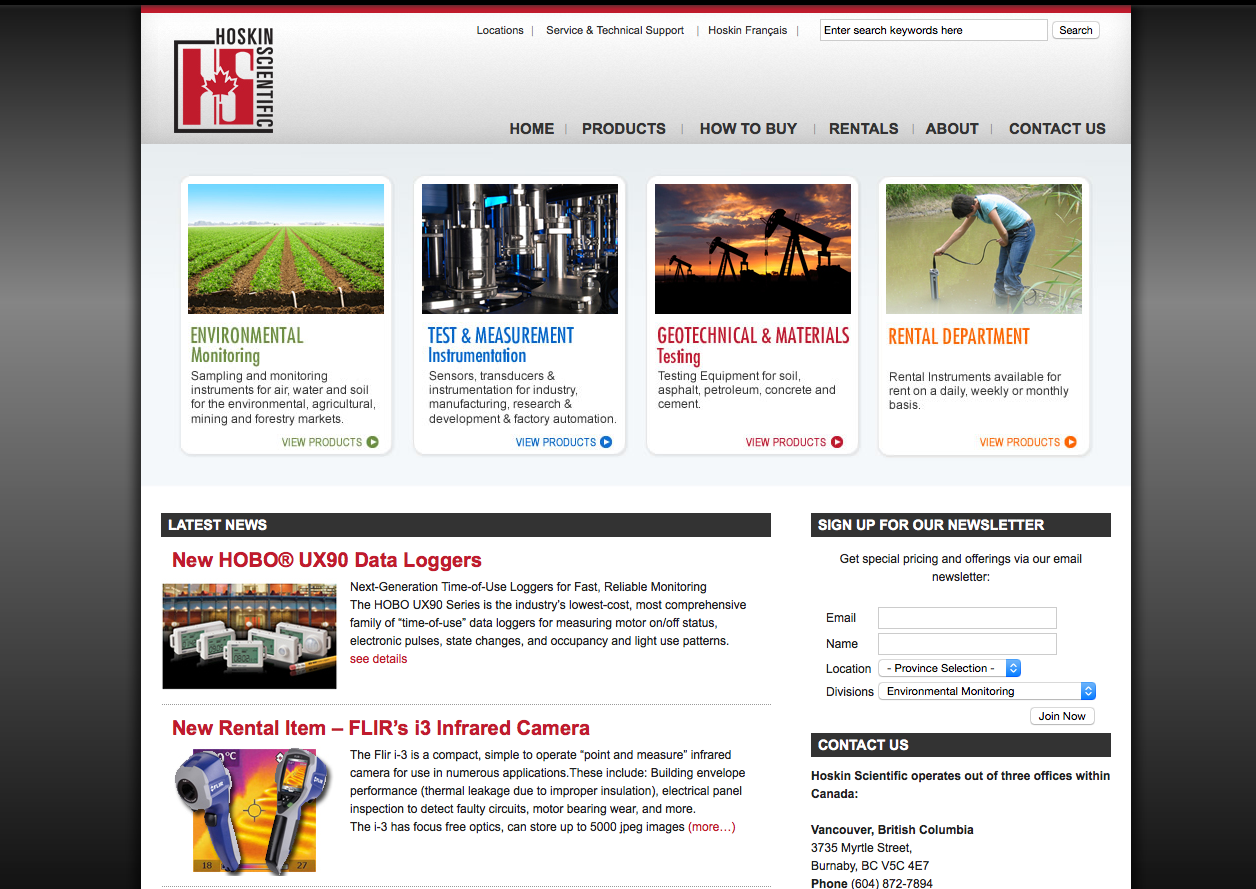Click VIEW PRODUCTS under Test & Measurement
This screenshot has height=889, width=1256.
click(556, 442)
